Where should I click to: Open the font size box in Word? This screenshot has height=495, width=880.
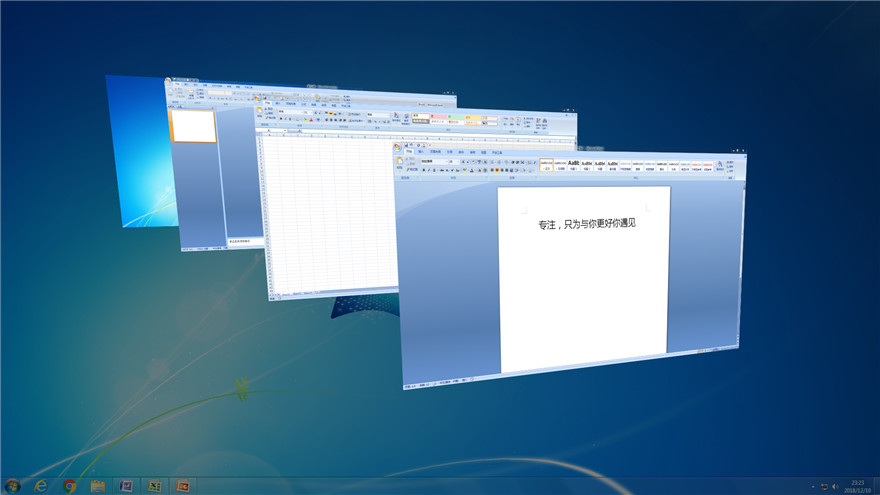pos(454,162)
